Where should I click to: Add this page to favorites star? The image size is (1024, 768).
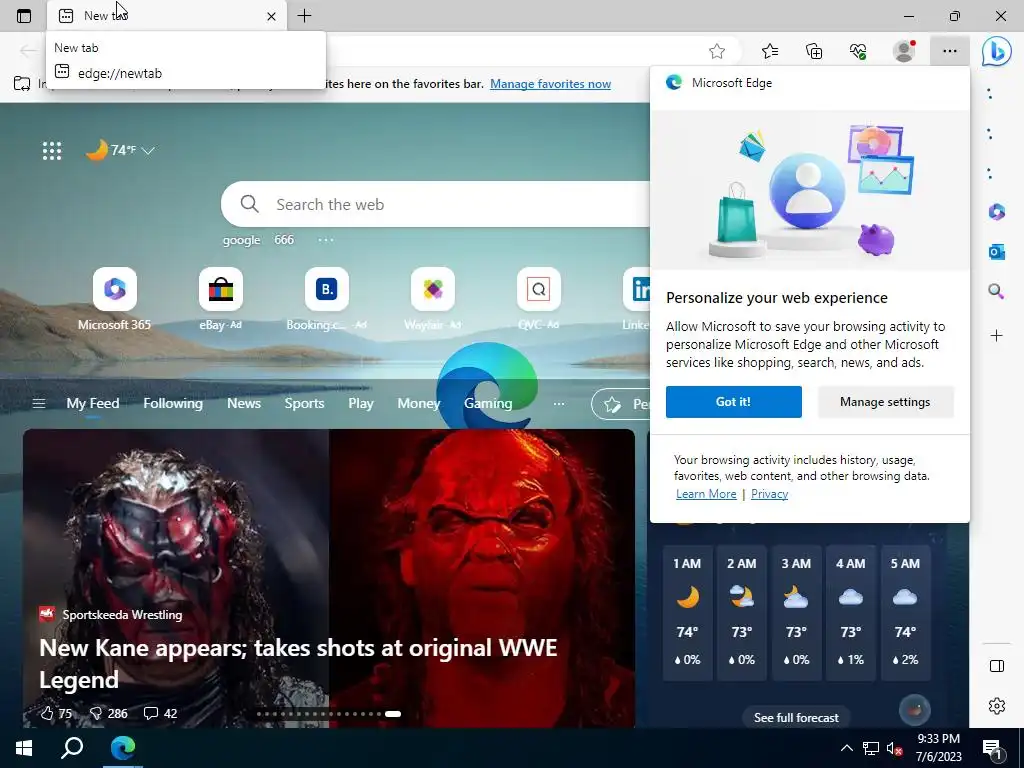717,51
